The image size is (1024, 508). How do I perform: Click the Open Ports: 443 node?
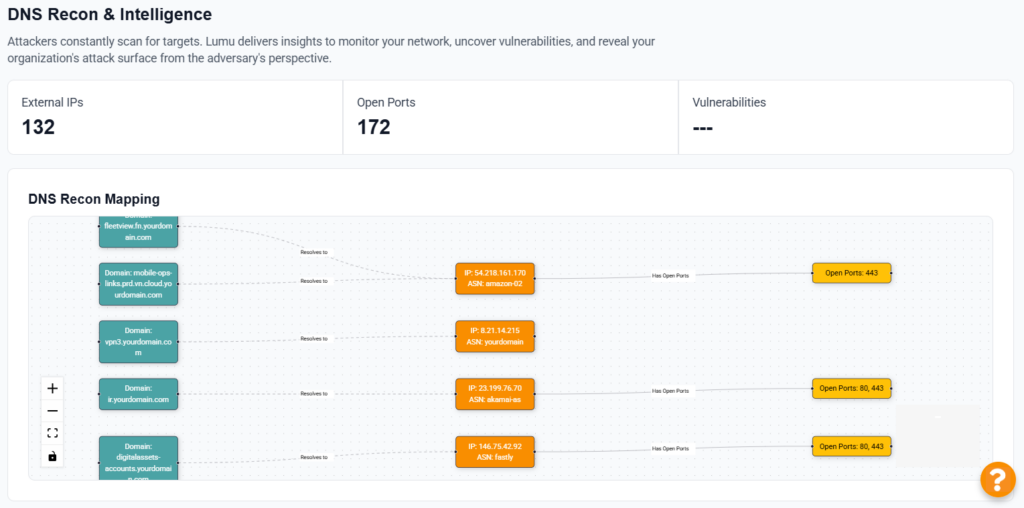pyautogui.click(x=851, y=272)
